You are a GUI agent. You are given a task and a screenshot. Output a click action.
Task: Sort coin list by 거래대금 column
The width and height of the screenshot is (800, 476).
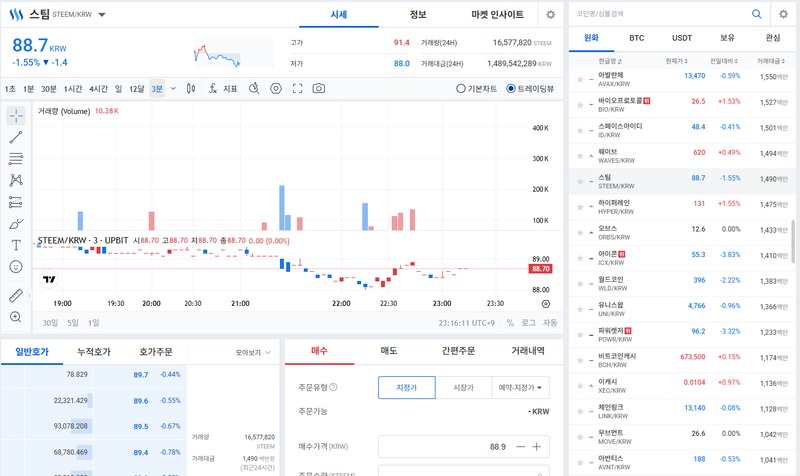pyautogui.click(x=772, y=62)
